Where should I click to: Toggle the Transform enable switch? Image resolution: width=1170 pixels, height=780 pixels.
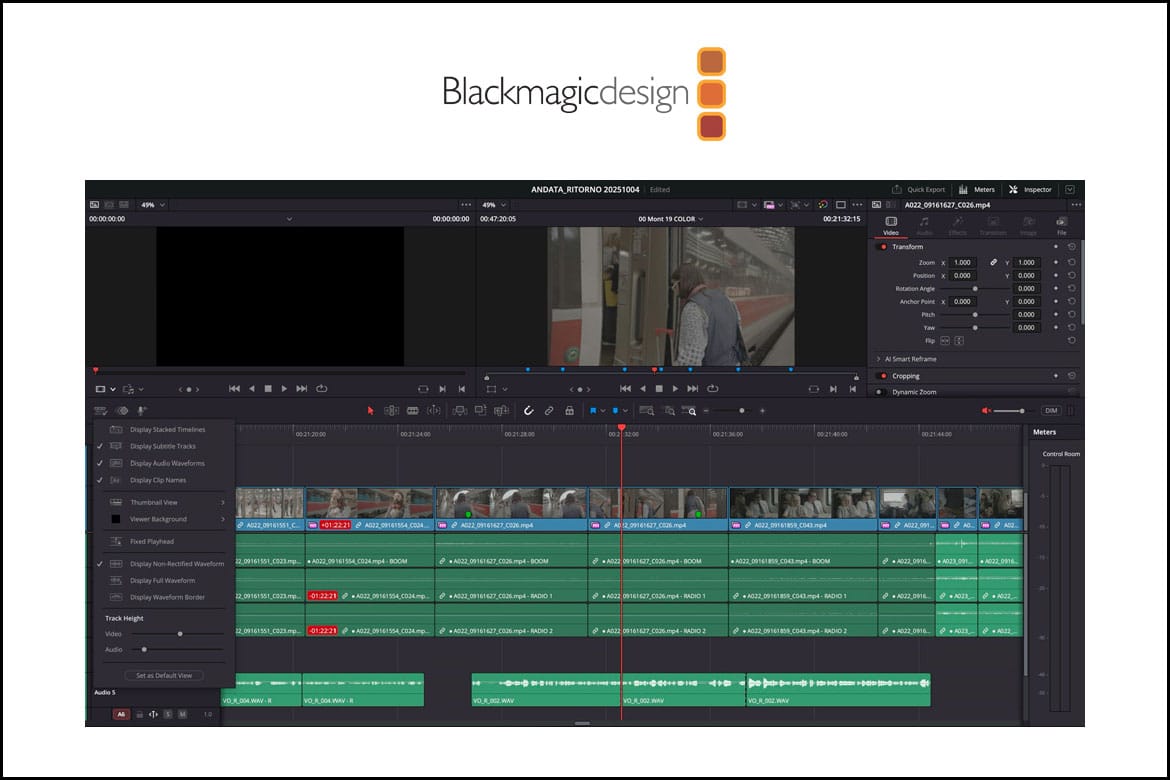coord(883,247)
